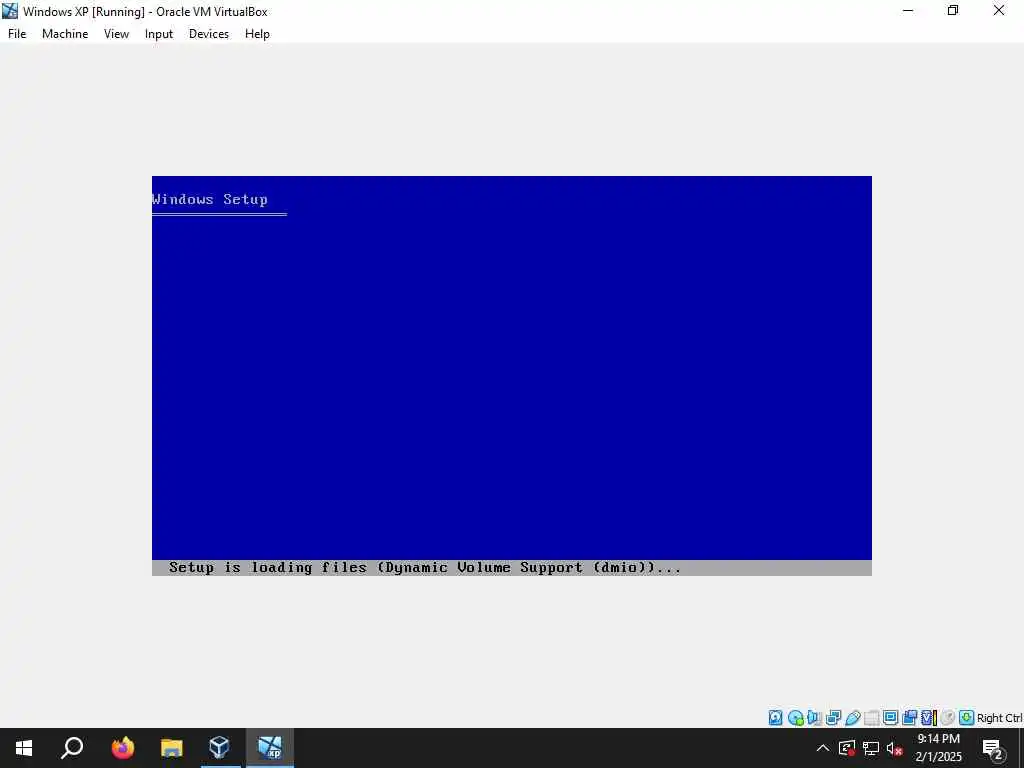Click the hard disk activity indicator icon
The width and height of the screenshot is (1024, 768).
(x=775, y=718)
